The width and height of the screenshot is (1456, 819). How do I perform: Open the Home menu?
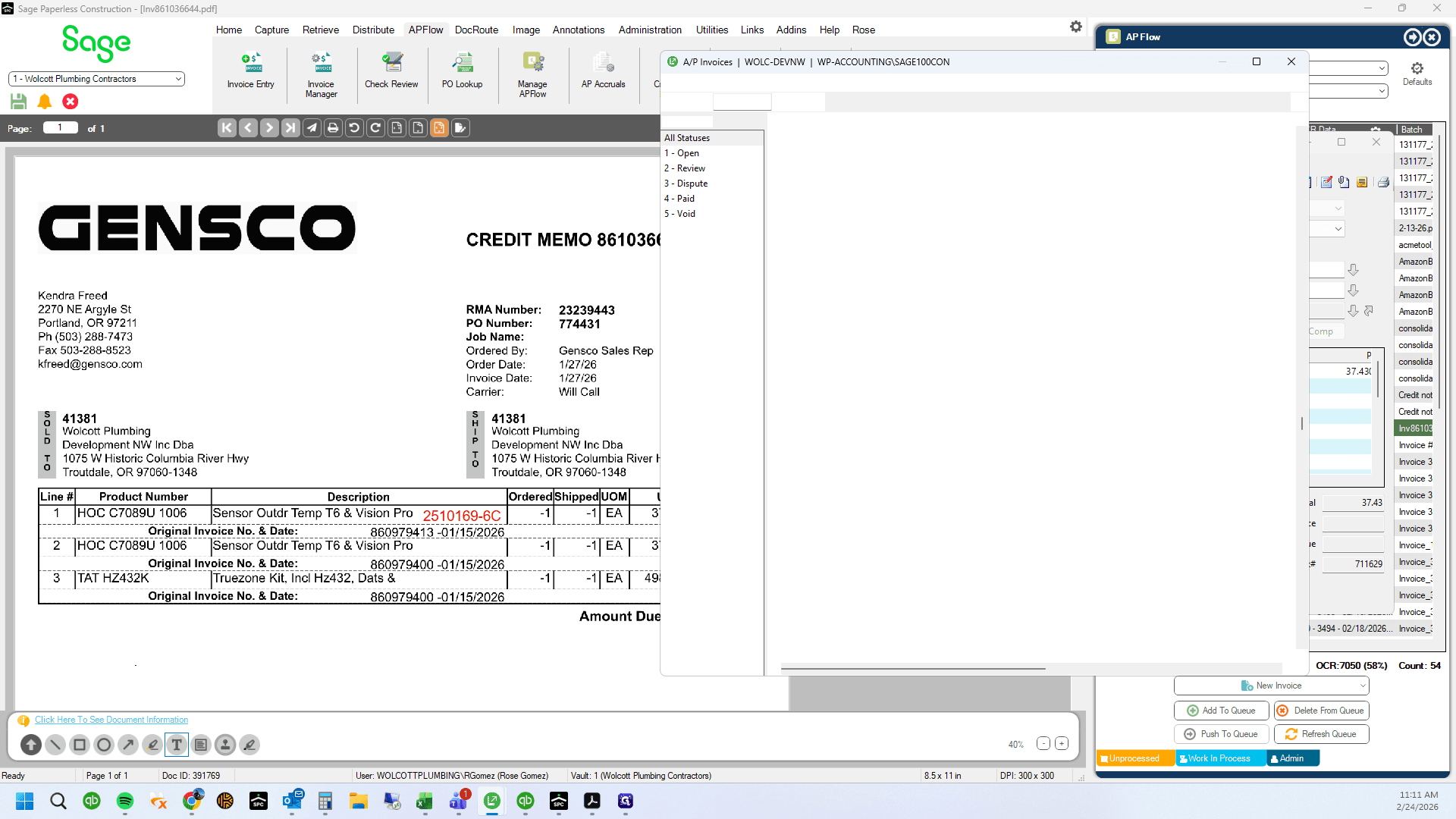click(229, 30)
